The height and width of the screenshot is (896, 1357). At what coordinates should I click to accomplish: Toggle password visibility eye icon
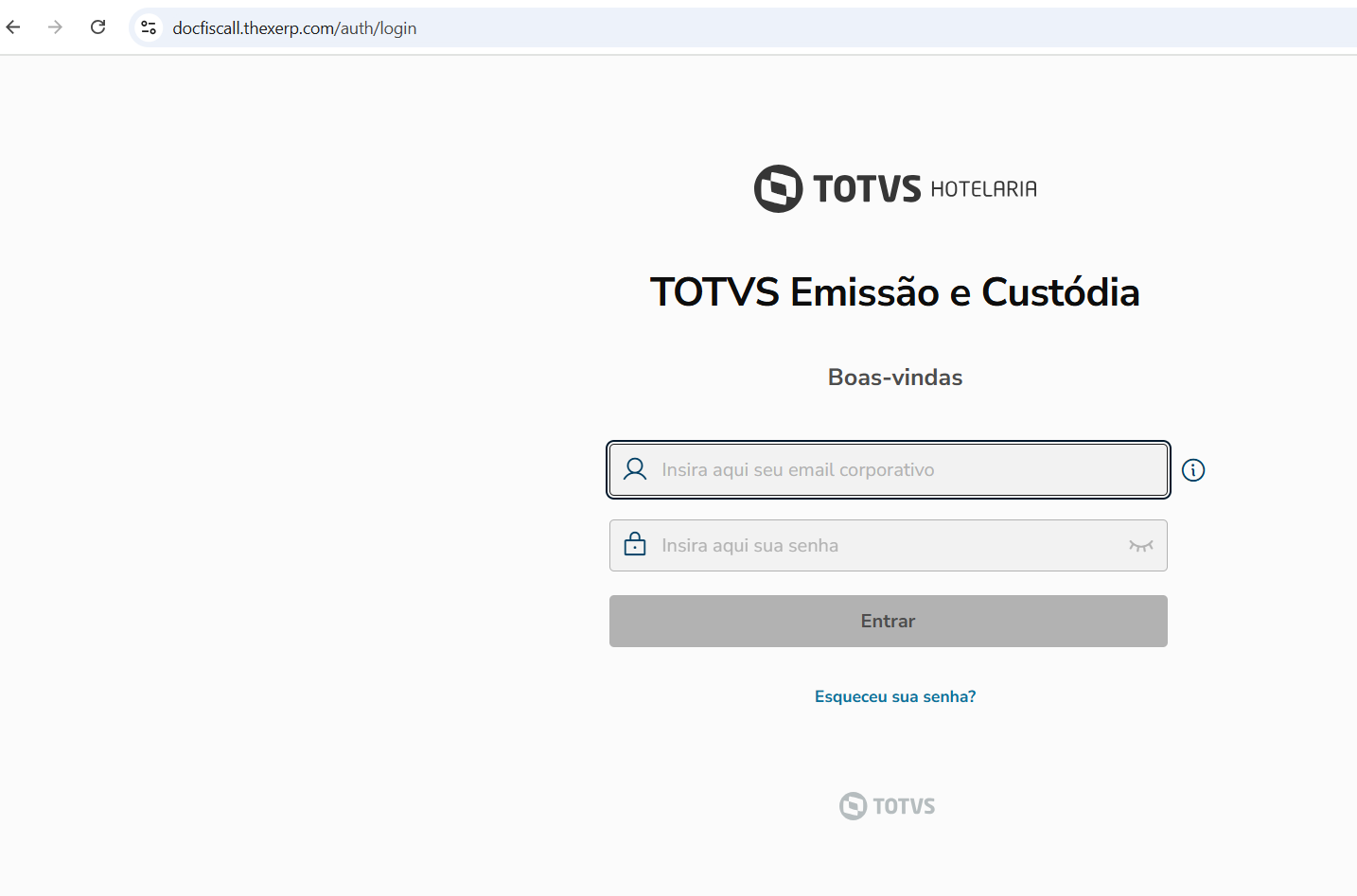click(1141, 546)
